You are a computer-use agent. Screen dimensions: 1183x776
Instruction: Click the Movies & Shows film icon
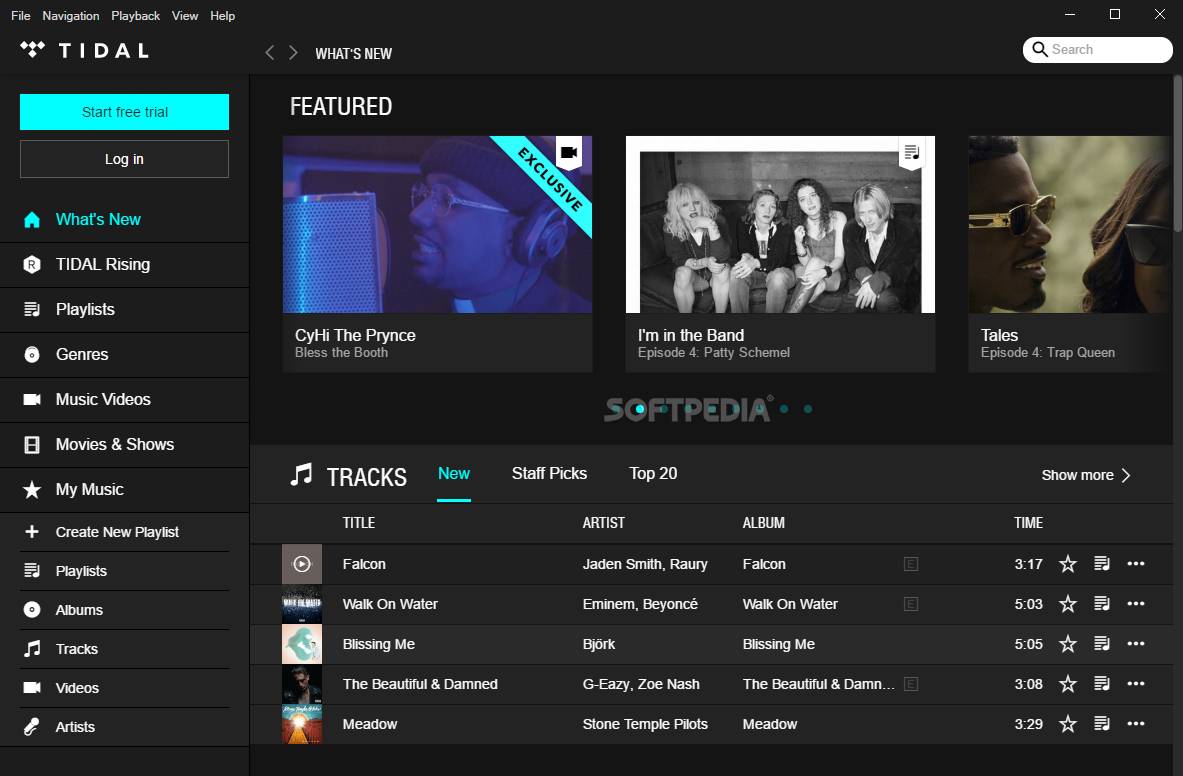(32, 445)
